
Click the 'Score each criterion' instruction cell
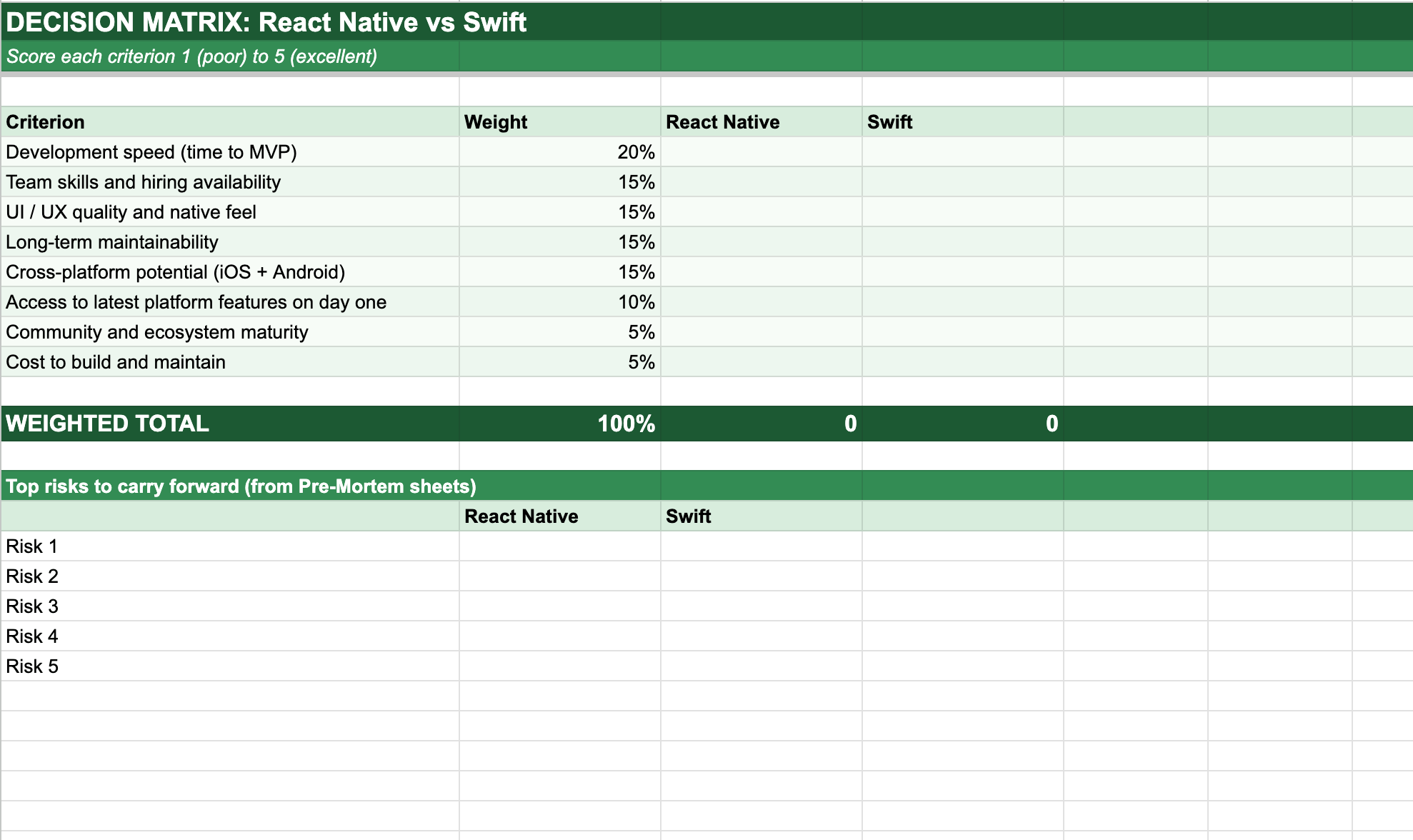230,56
